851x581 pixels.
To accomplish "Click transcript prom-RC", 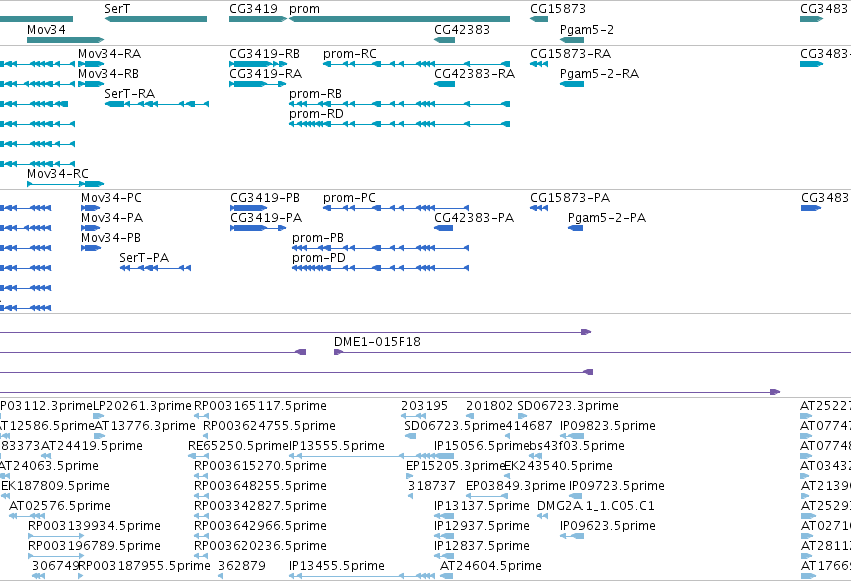I will pos(416,64).
